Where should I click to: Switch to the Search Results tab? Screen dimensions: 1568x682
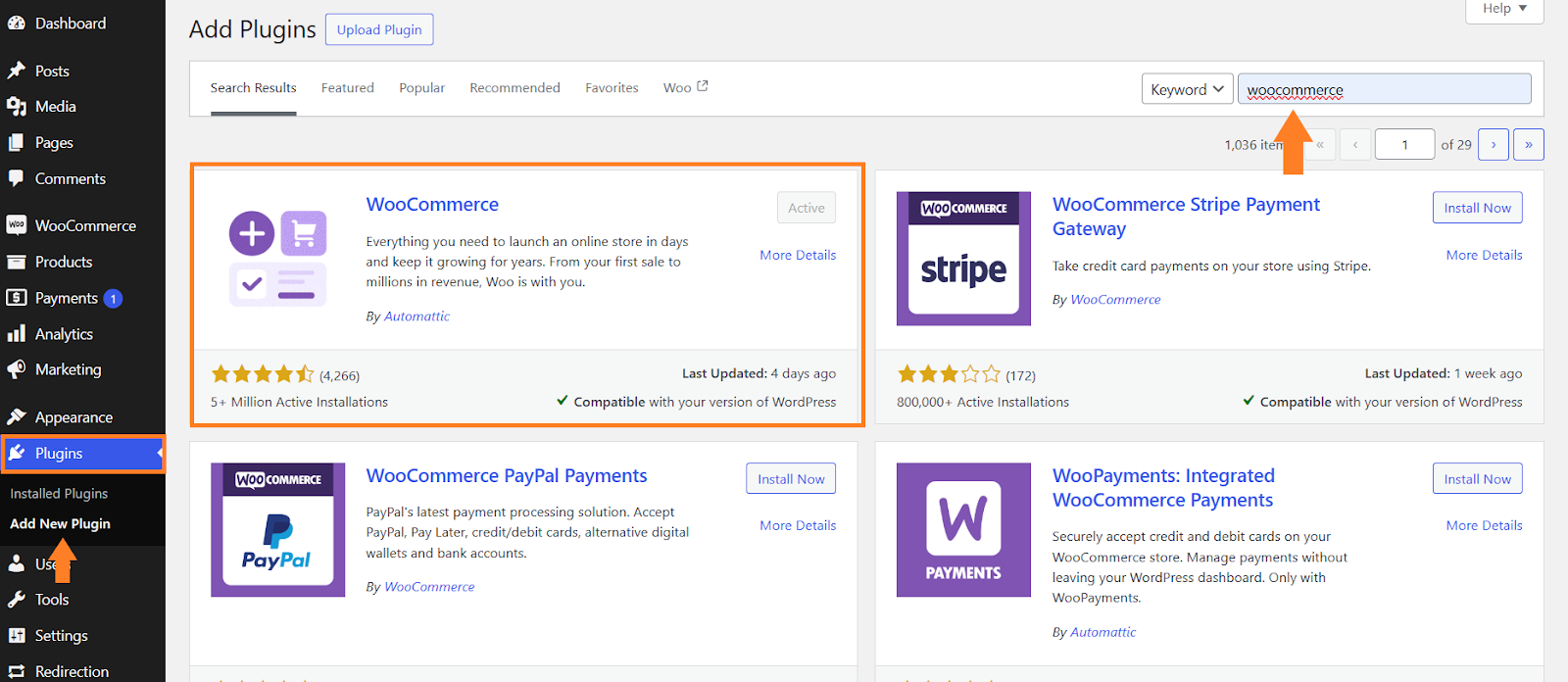tap(253, 88)
